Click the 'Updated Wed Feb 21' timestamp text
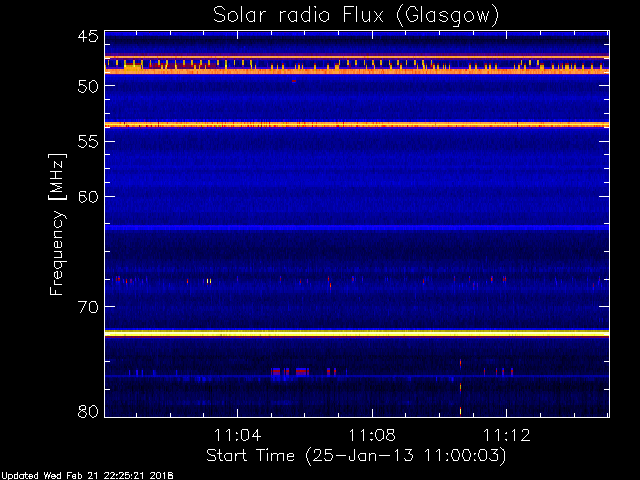 tap(87, 476)
